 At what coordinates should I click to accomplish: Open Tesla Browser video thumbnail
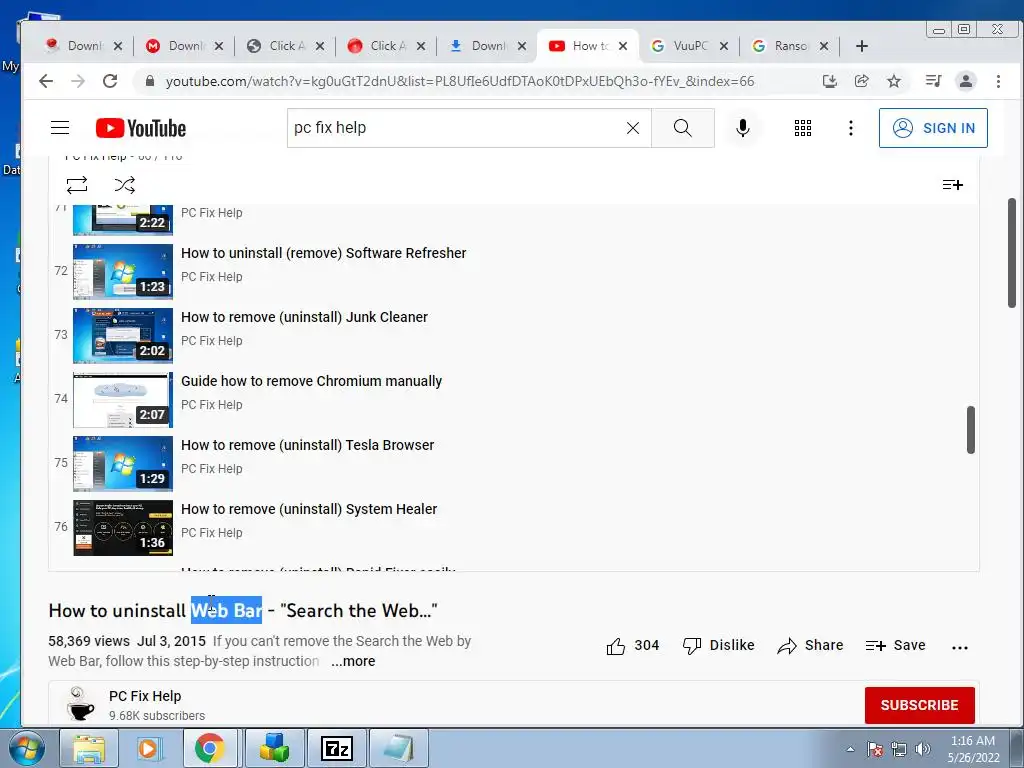click(123, 463)
